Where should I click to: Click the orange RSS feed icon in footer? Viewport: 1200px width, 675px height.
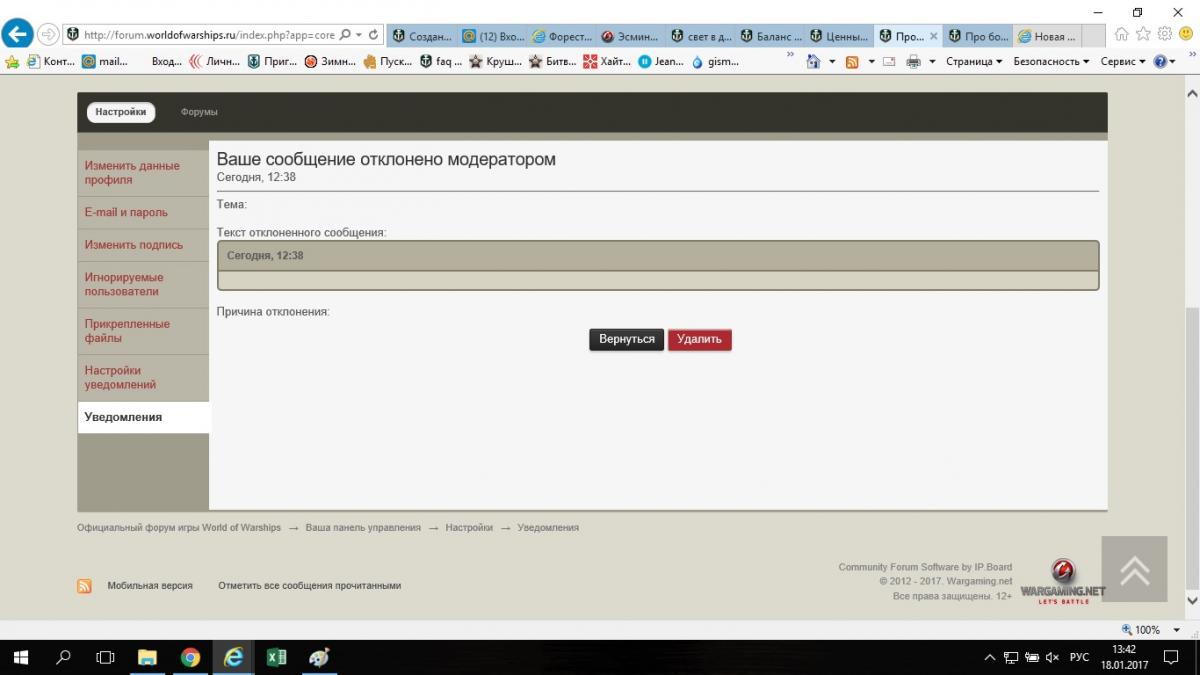85,586
